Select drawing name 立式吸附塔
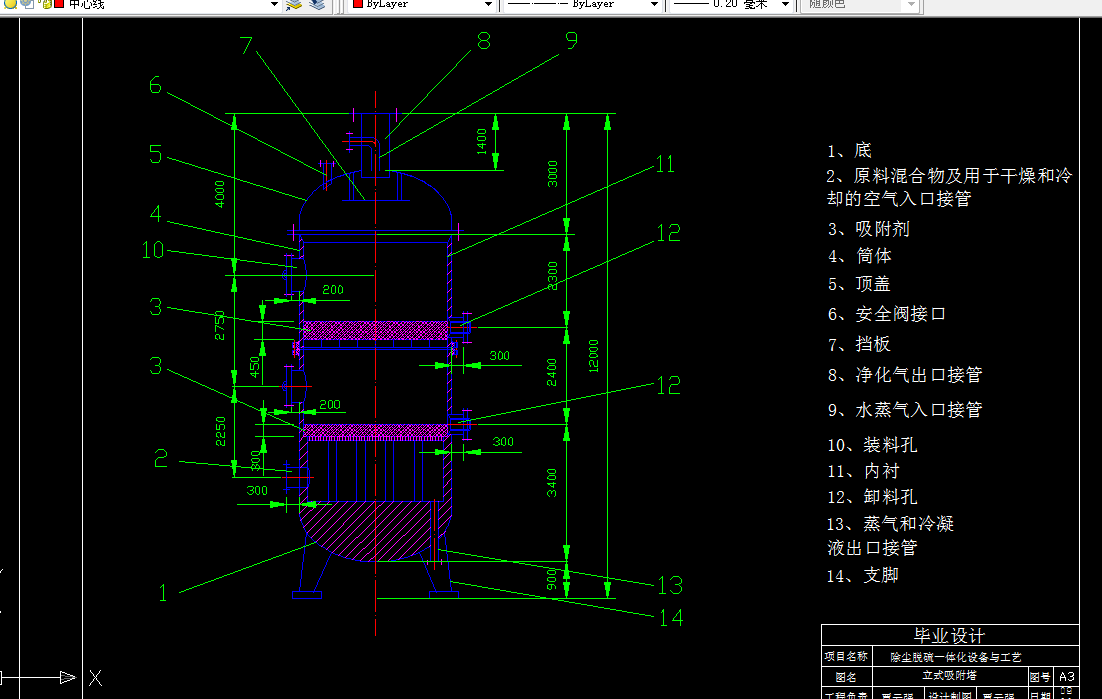Image resolution: width=1102 pixels, height=699 pixels. [x=949, y=675]
